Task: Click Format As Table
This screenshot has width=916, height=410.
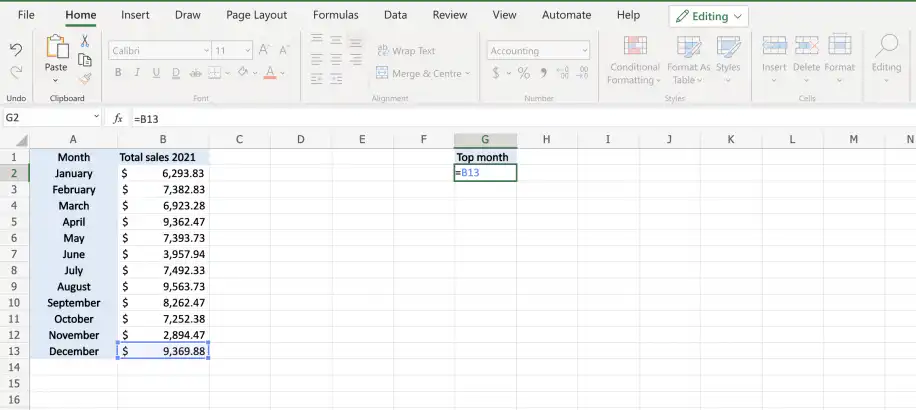Action: click(x=689, y=60)
